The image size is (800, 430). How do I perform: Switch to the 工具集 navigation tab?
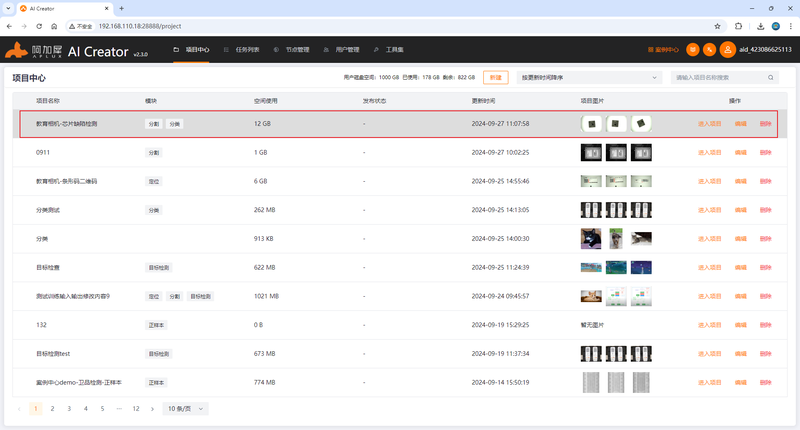(389, 49)
